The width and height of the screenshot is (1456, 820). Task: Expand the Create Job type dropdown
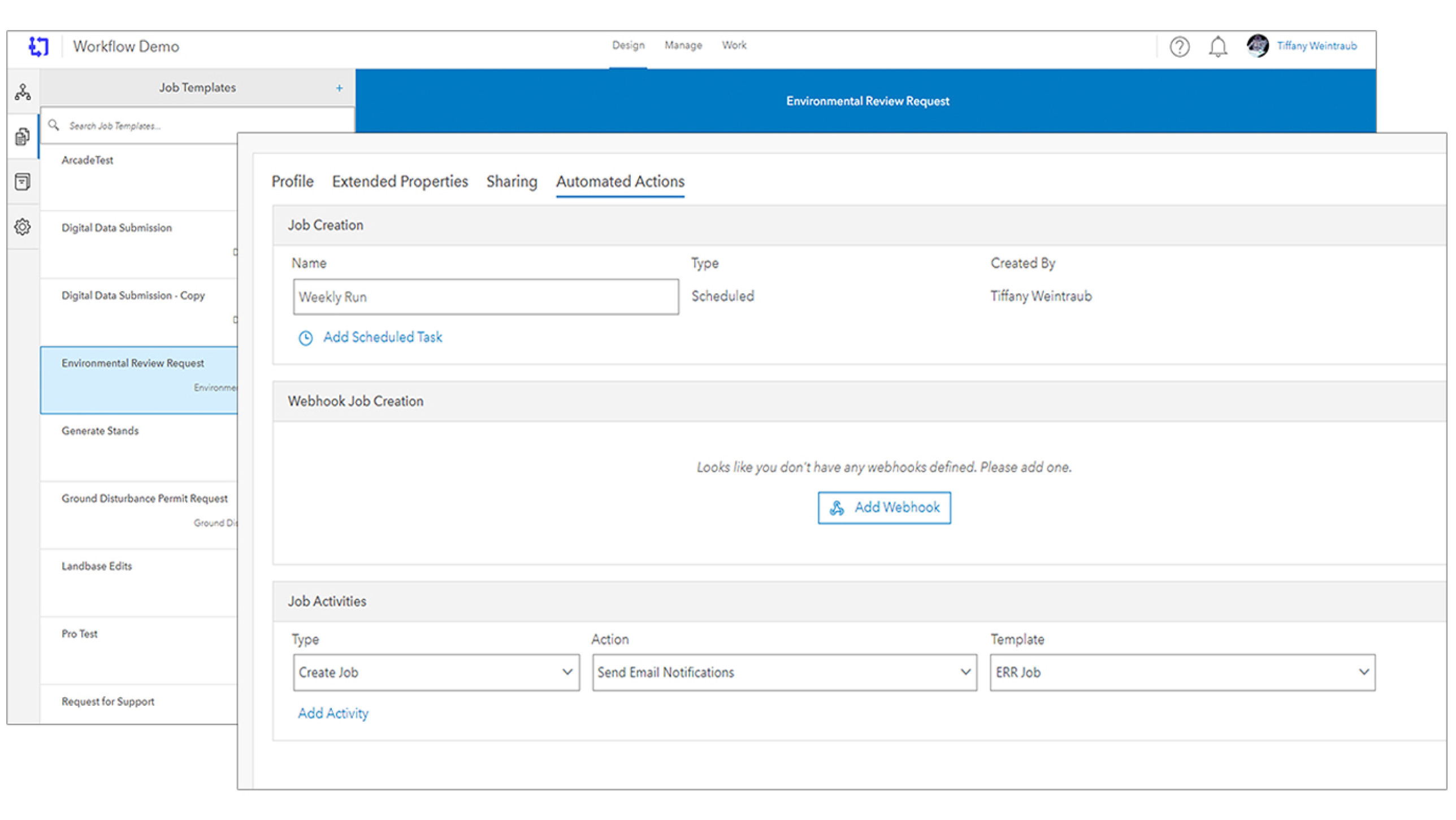coord(436,672)
